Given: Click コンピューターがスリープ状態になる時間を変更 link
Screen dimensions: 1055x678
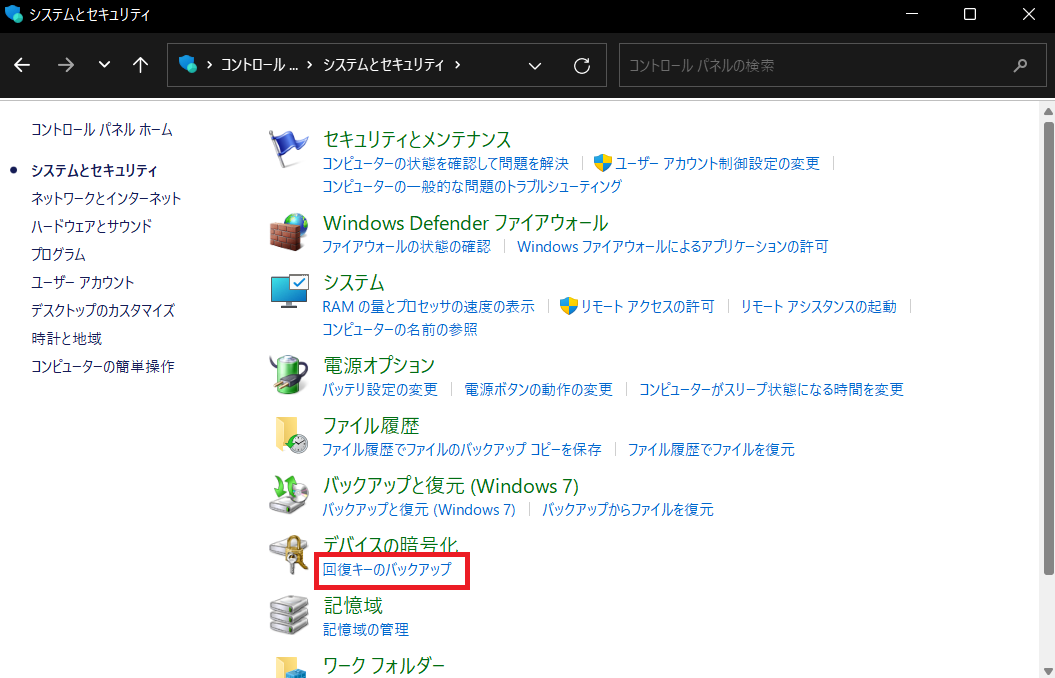Looking at the screenshot, I should click(771, 389).
